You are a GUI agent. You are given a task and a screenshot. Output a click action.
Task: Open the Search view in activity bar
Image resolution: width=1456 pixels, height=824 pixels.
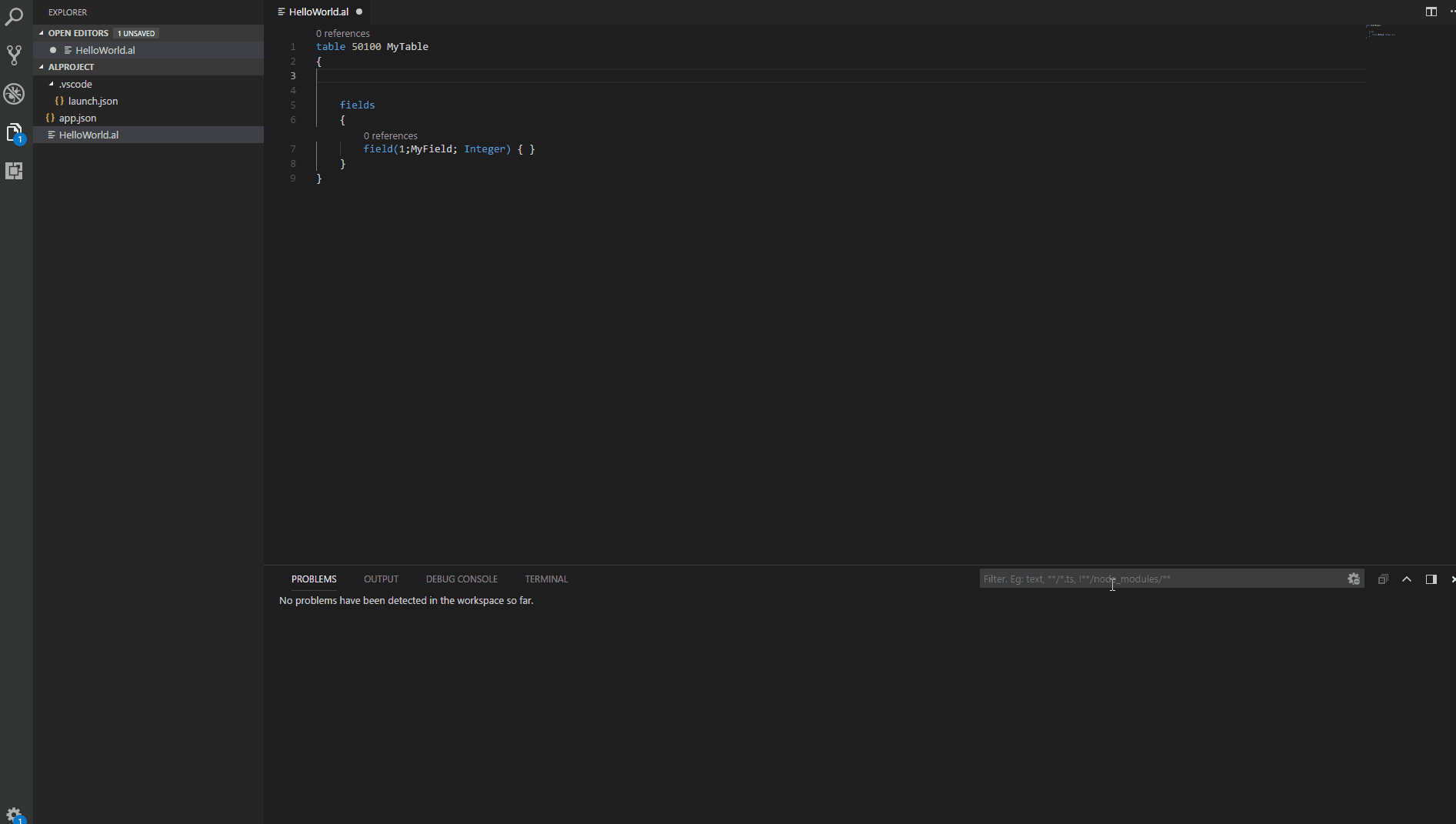coord(14,17)
